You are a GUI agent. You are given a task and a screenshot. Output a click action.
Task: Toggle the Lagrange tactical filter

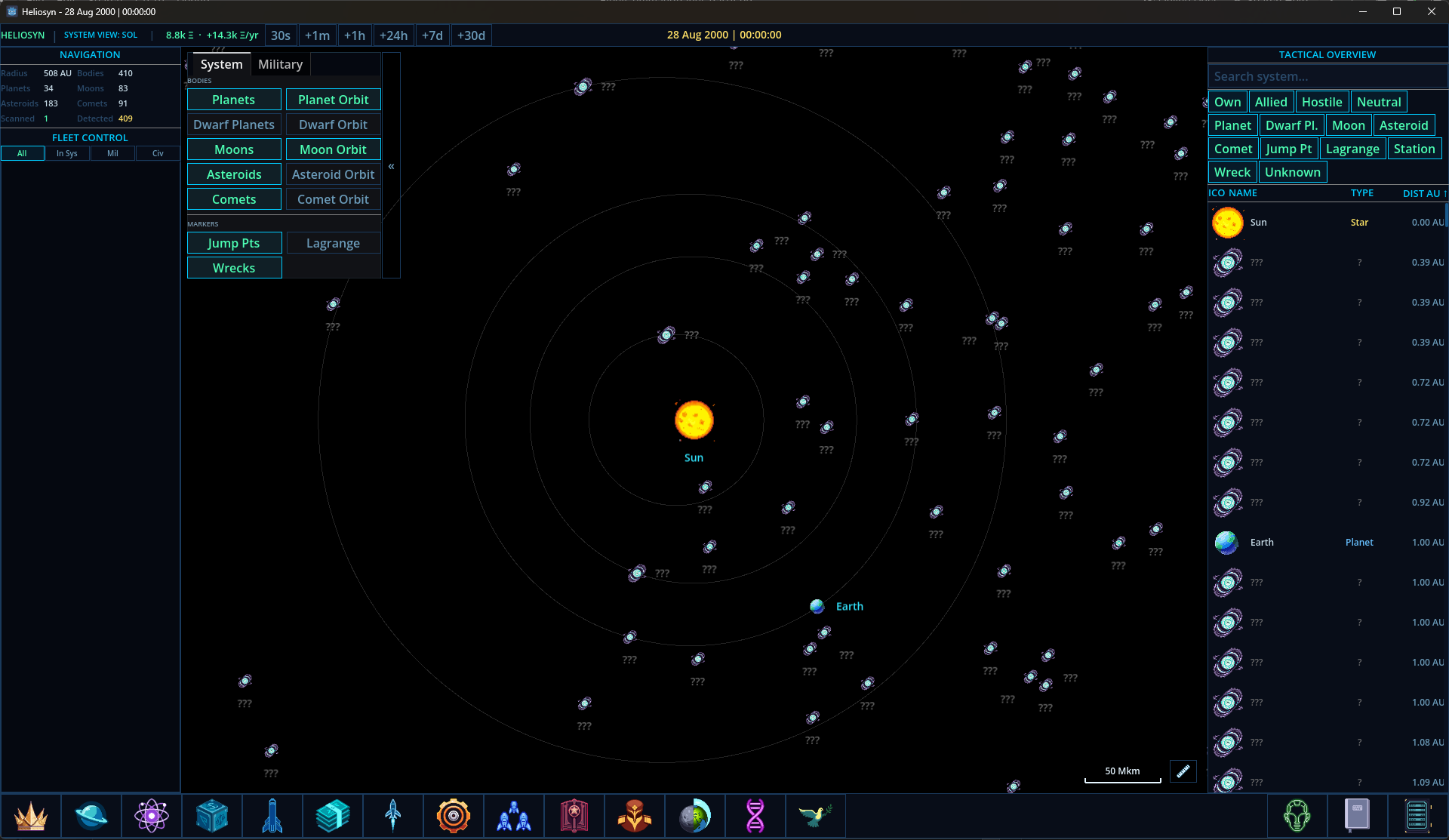(1352, 149)
